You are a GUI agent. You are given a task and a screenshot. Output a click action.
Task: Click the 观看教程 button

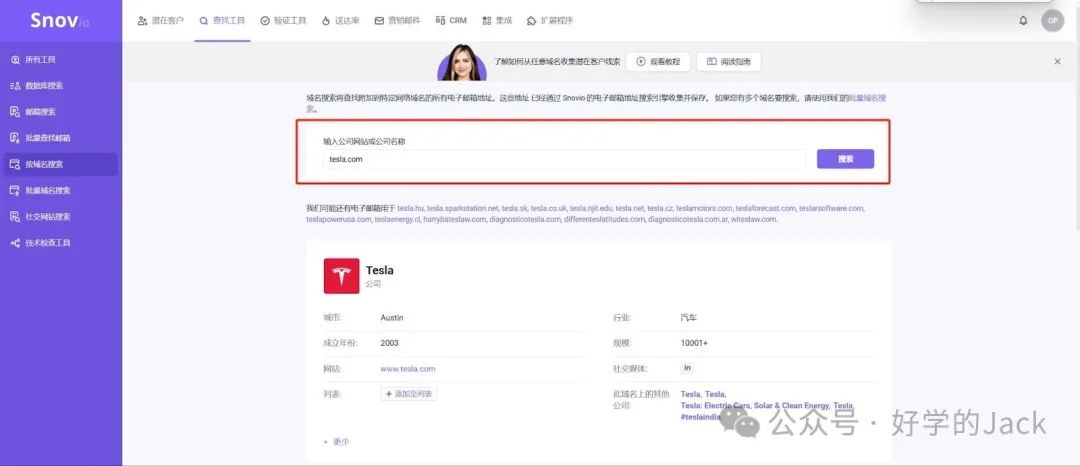658,62
